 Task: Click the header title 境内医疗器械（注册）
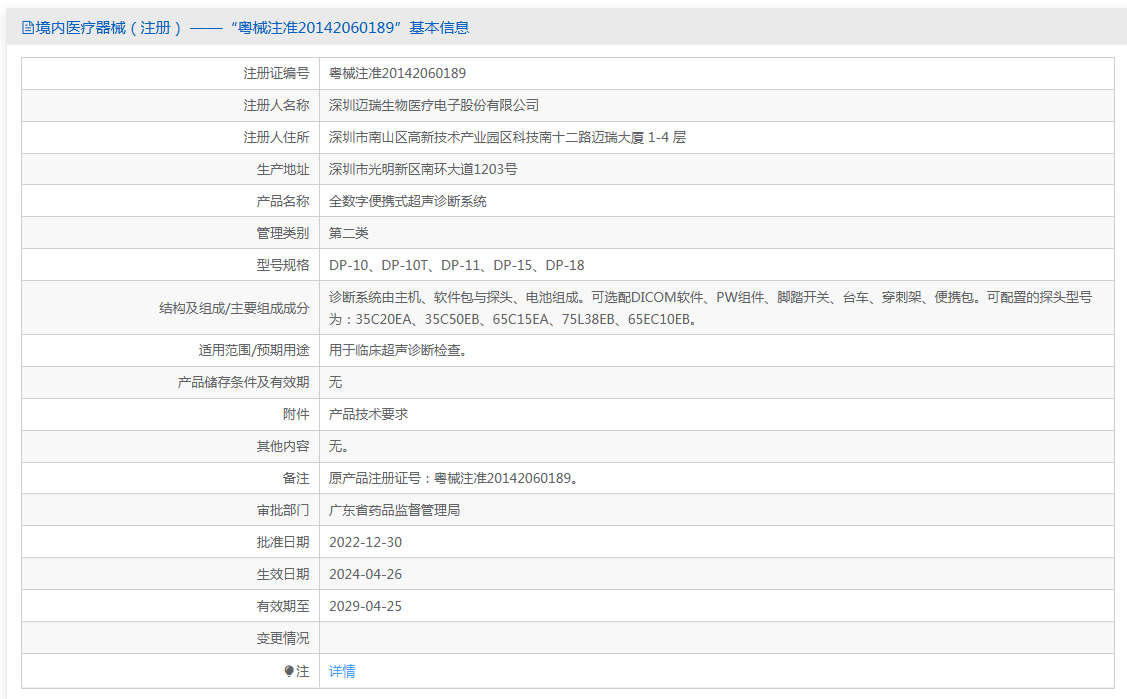click(x=109, y=28)
